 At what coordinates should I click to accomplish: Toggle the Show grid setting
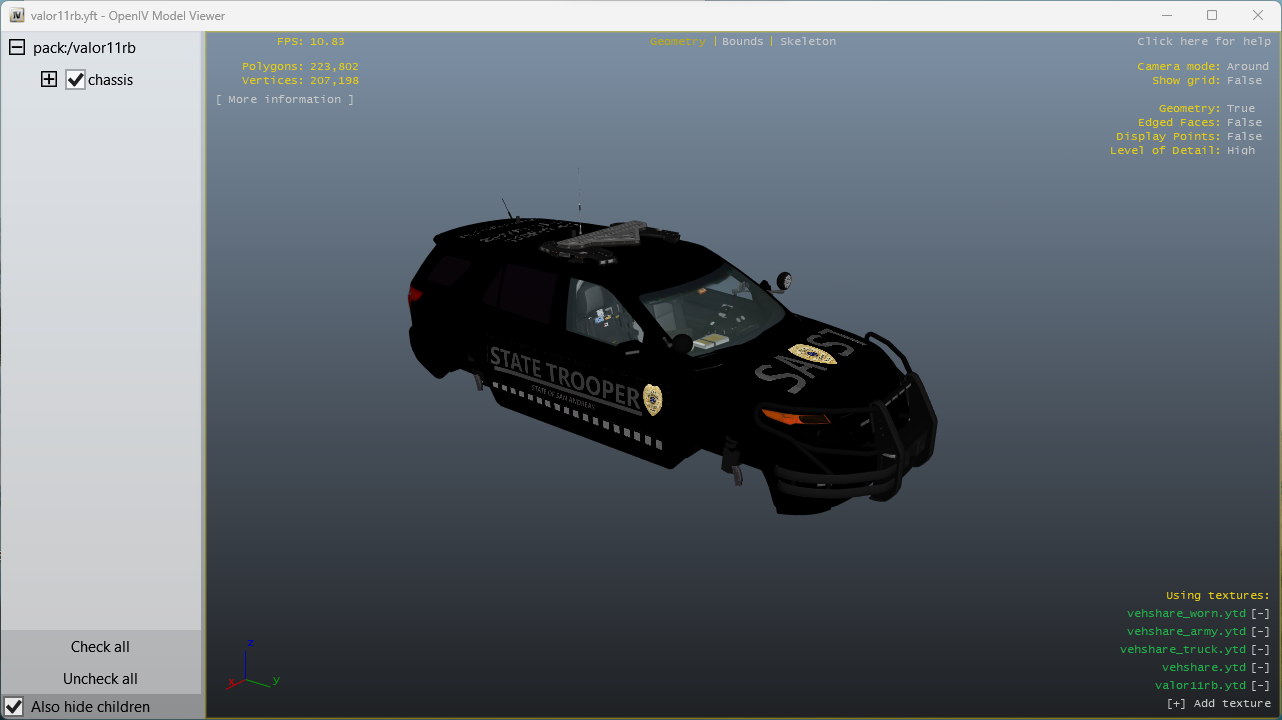click(x=1244, y=81)
